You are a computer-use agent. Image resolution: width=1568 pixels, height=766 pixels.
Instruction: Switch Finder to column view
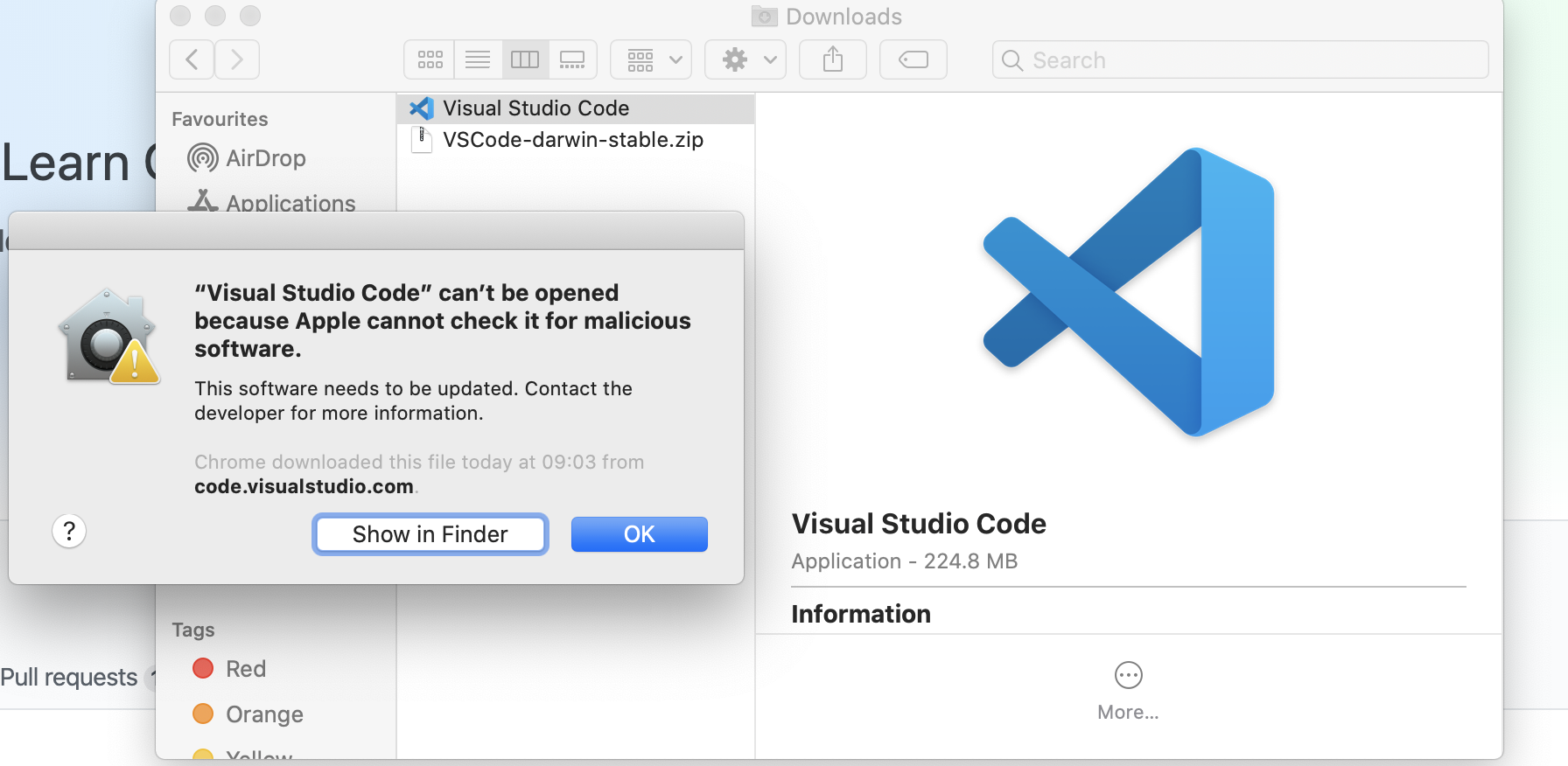tap(525, 59)
